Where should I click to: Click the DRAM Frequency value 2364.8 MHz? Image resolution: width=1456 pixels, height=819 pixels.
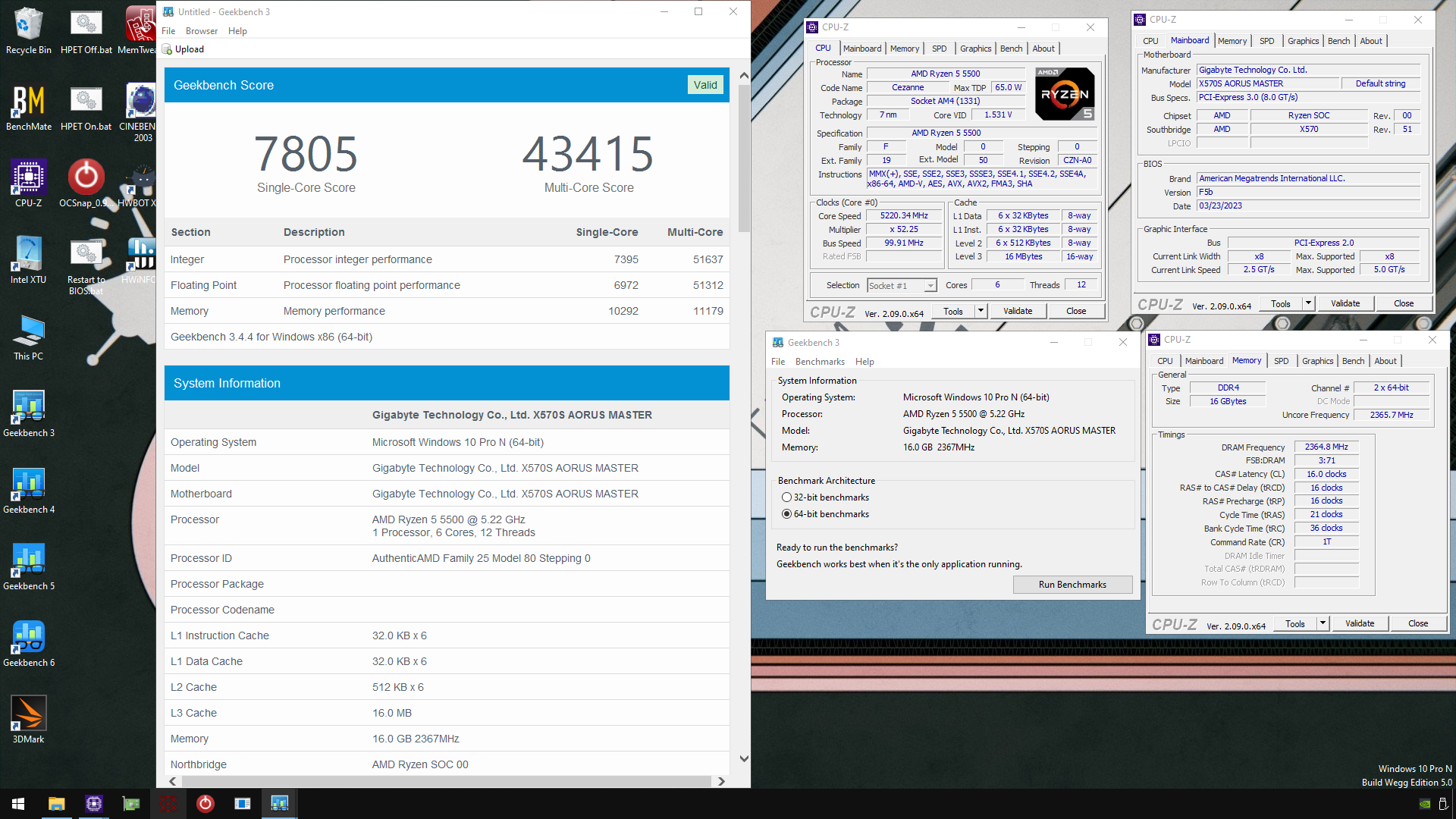coord(1326,447)
